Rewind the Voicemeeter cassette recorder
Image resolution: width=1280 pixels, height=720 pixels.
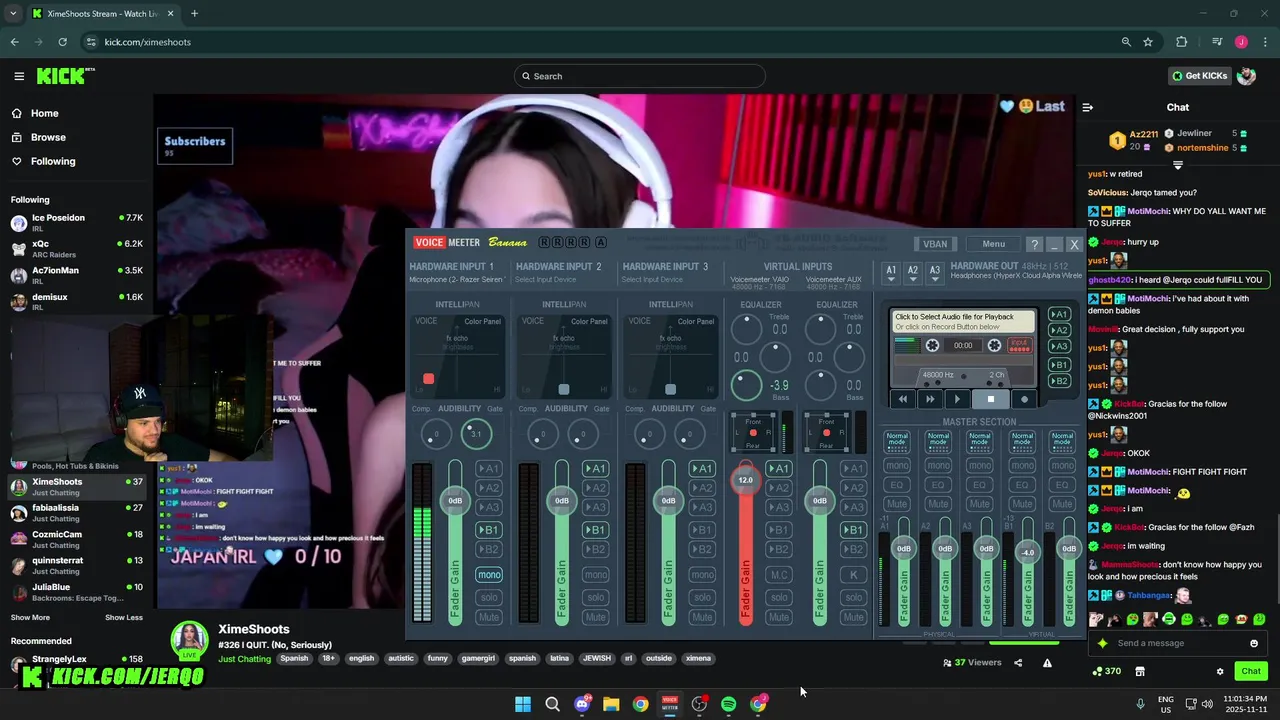point(903,399)
